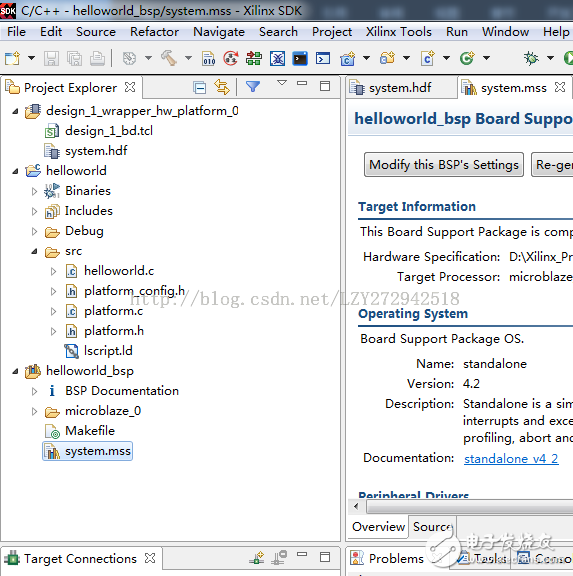Click the build hammer icon in toolbar
The width and height of the screenshot is (573, 576).
point(169,58)
